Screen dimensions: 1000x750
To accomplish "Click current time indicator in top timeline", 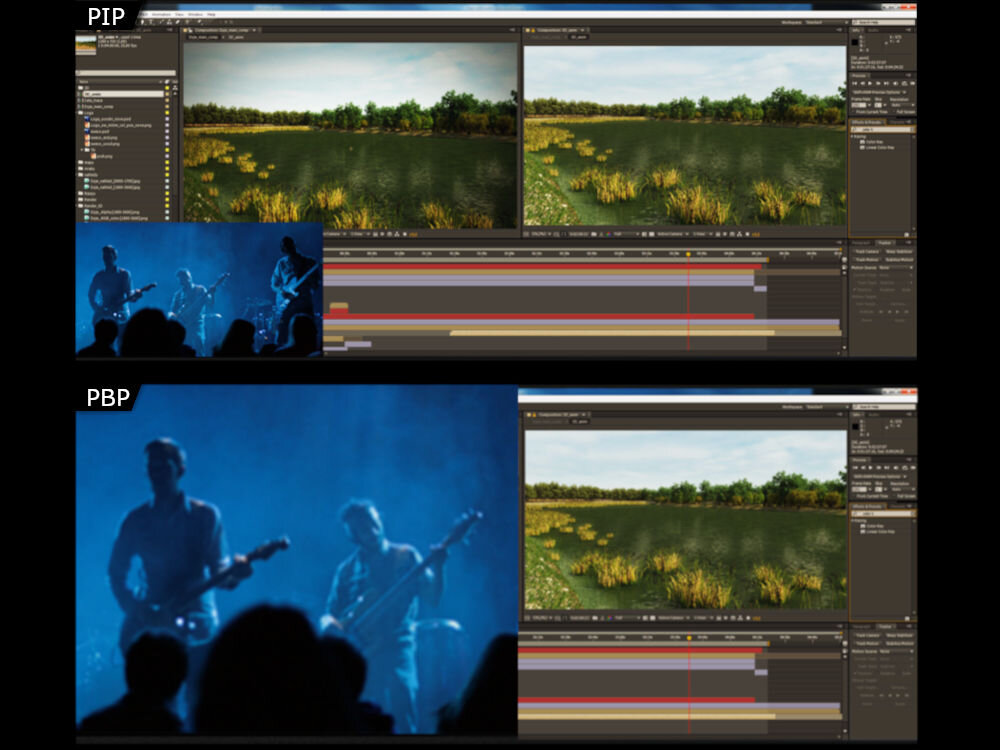I will coord(688,254).
